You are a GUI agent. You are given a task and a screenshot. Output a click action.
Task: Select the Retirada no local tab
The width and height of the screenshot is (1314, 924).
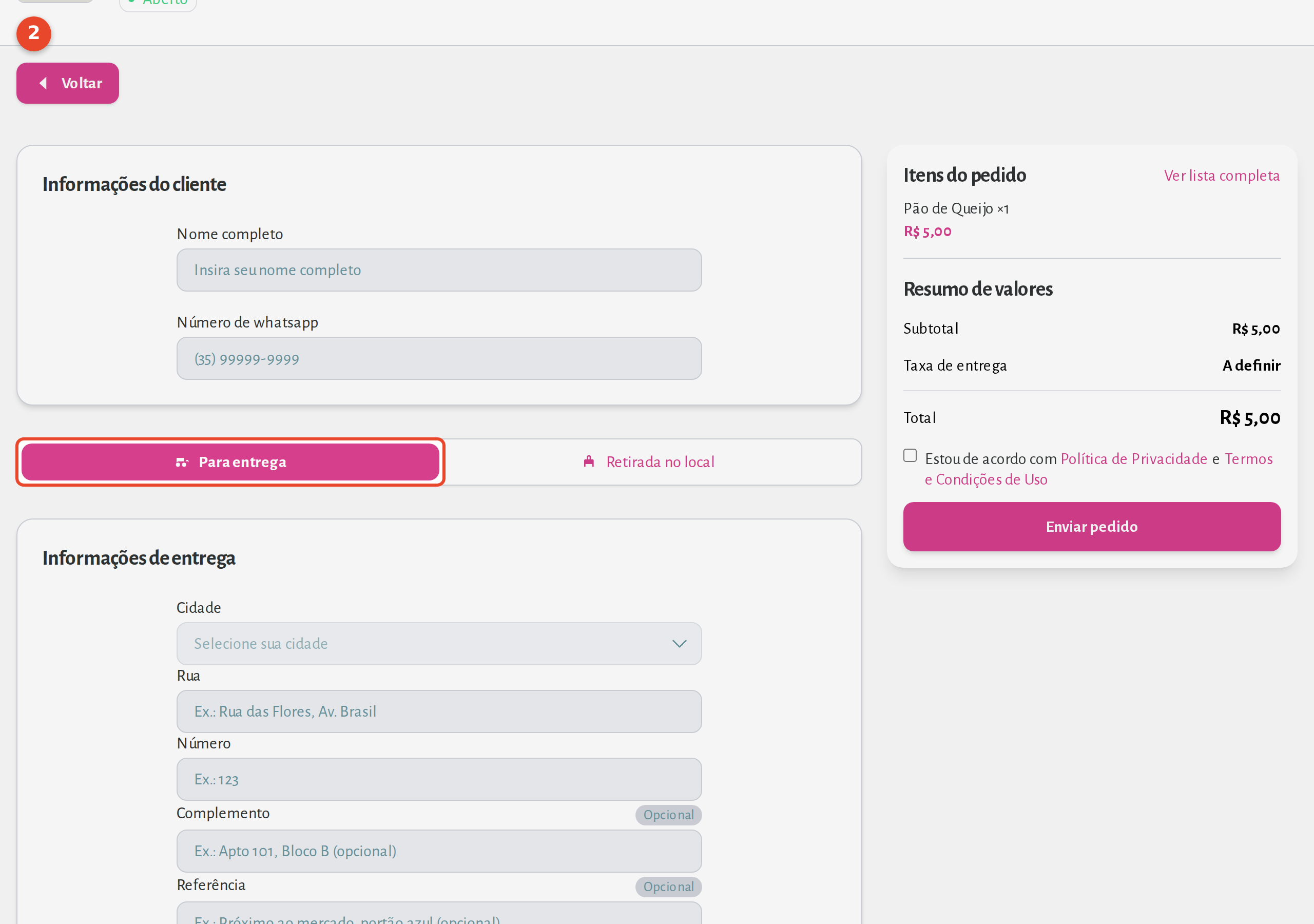[x=648, y=462]
